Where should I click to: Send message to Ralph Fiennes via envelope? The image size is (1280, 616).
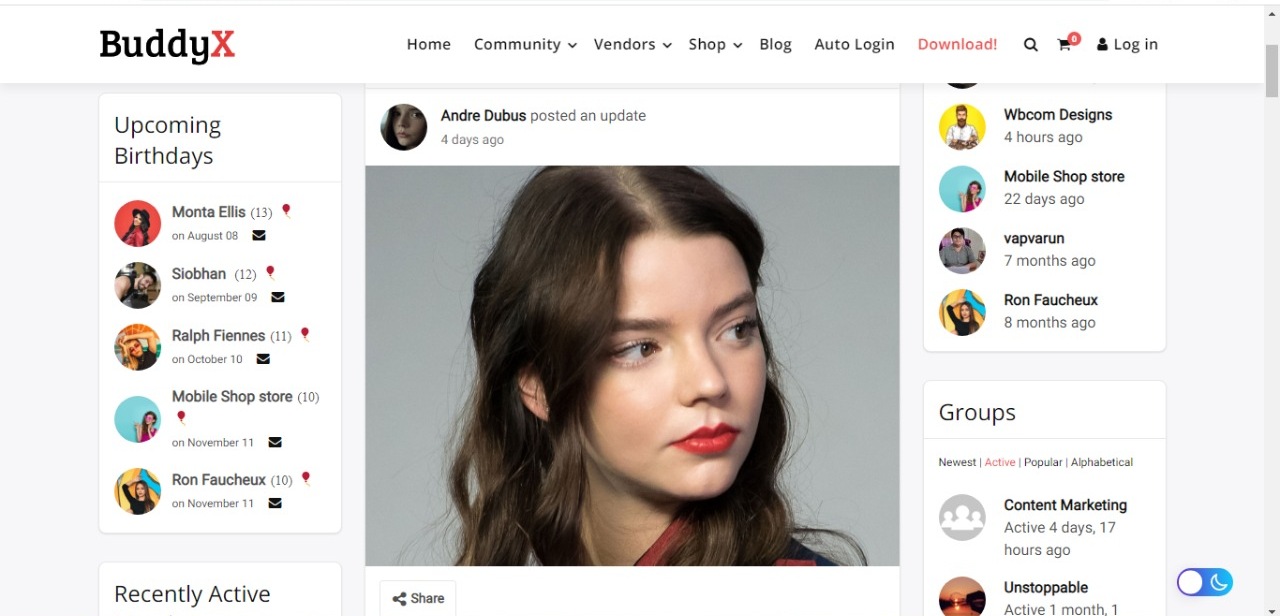coord(263,359)
